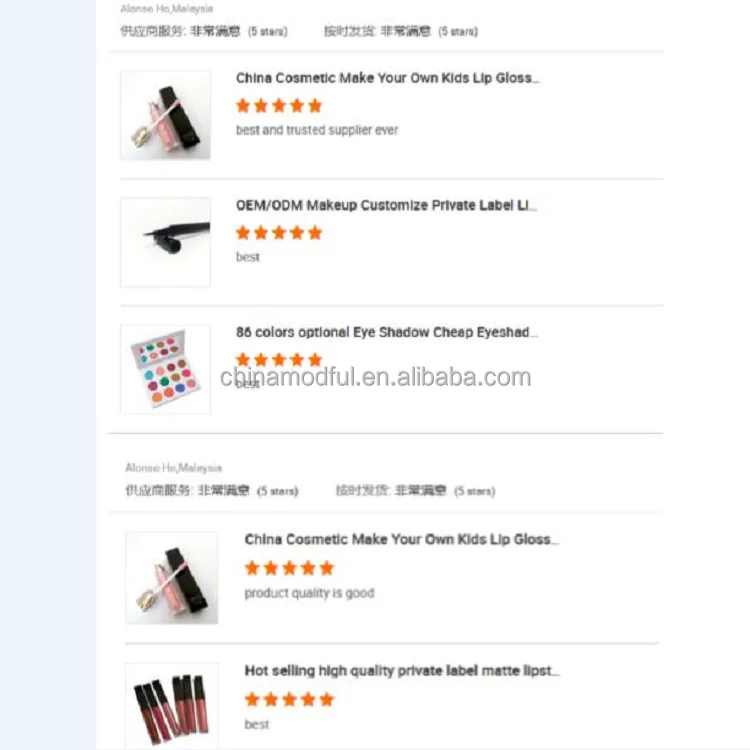Open the second Kids Lip Gloss thumbnail
Image resolution: width=750 pixels, height=750 pixels.
pos(172,578)
